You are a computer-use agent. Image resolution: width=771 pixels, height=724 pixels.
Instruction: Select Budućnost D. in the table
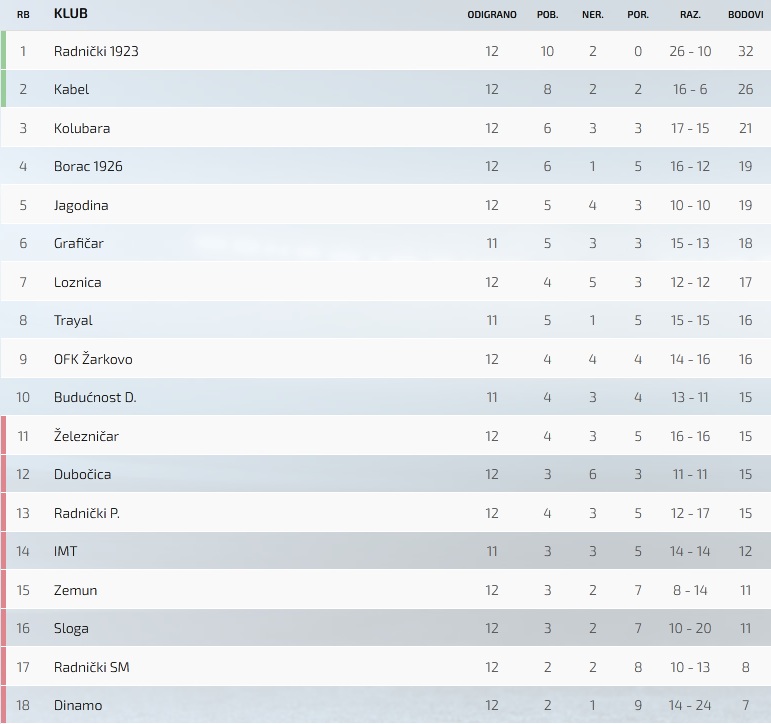pos(95,397)
